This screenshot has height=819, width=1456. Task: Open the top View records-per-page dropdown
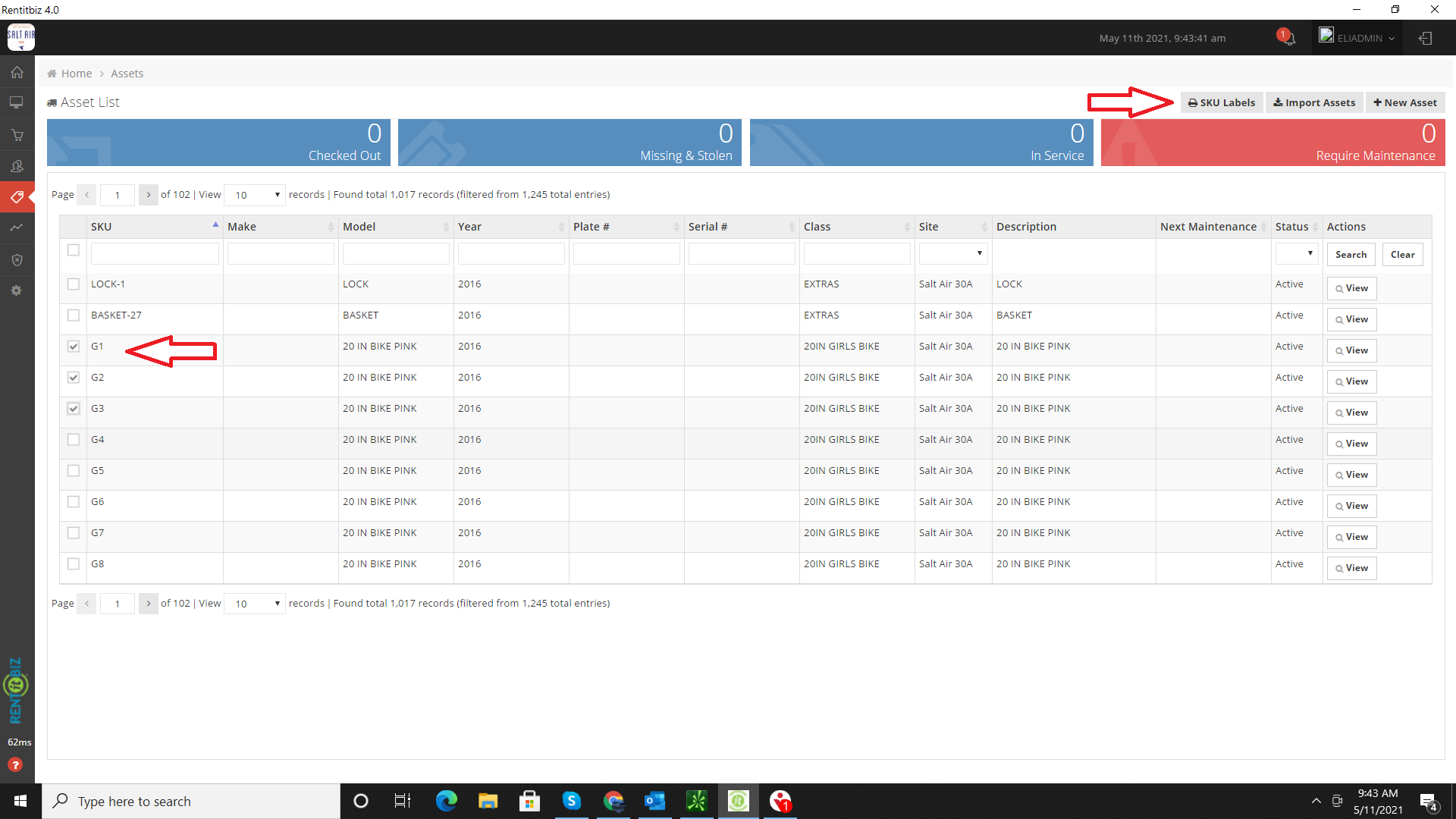[x=256, y=195]
